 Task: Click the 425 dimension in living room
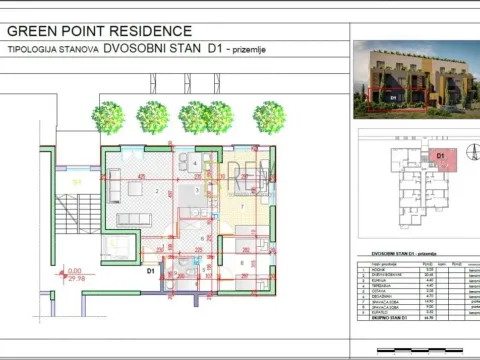click(x=142, y=176)
